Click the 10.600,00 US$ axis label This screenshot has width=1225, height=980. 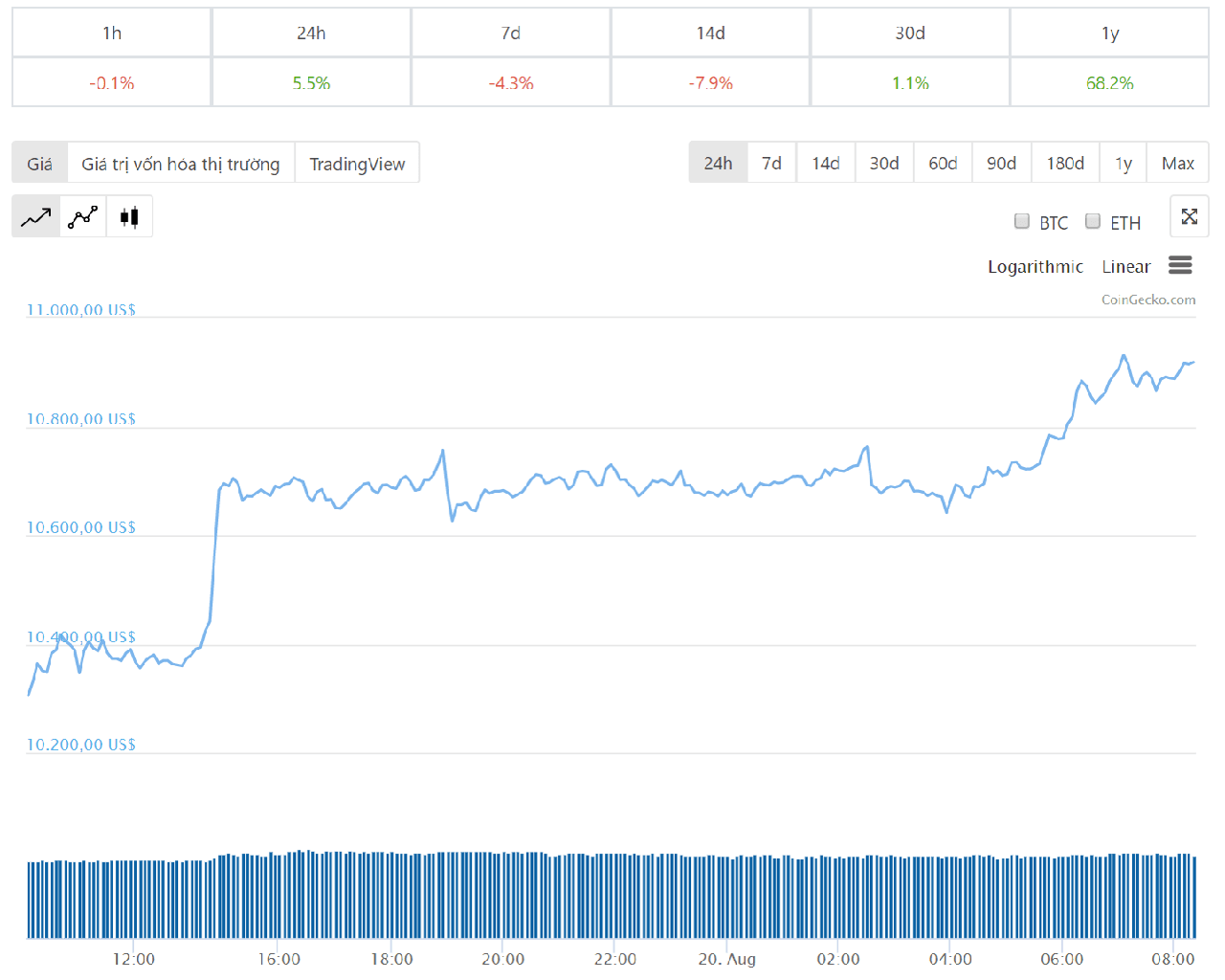click(81, 526)
